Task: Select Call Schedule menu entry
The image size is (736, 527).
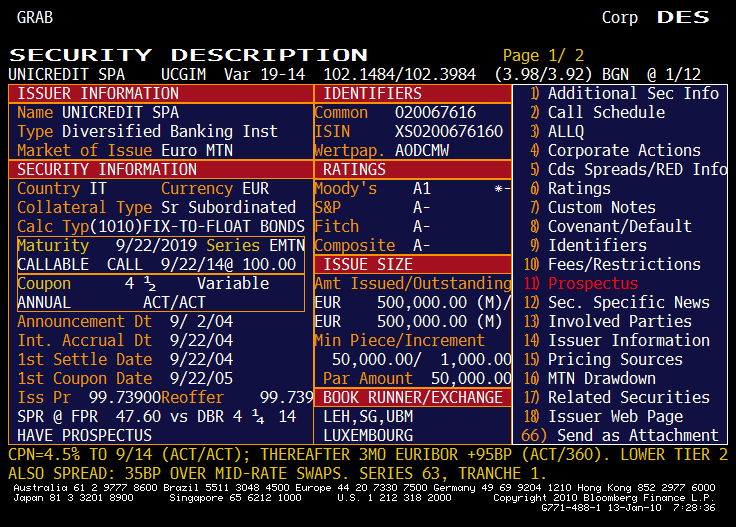Action: point(606,112)
